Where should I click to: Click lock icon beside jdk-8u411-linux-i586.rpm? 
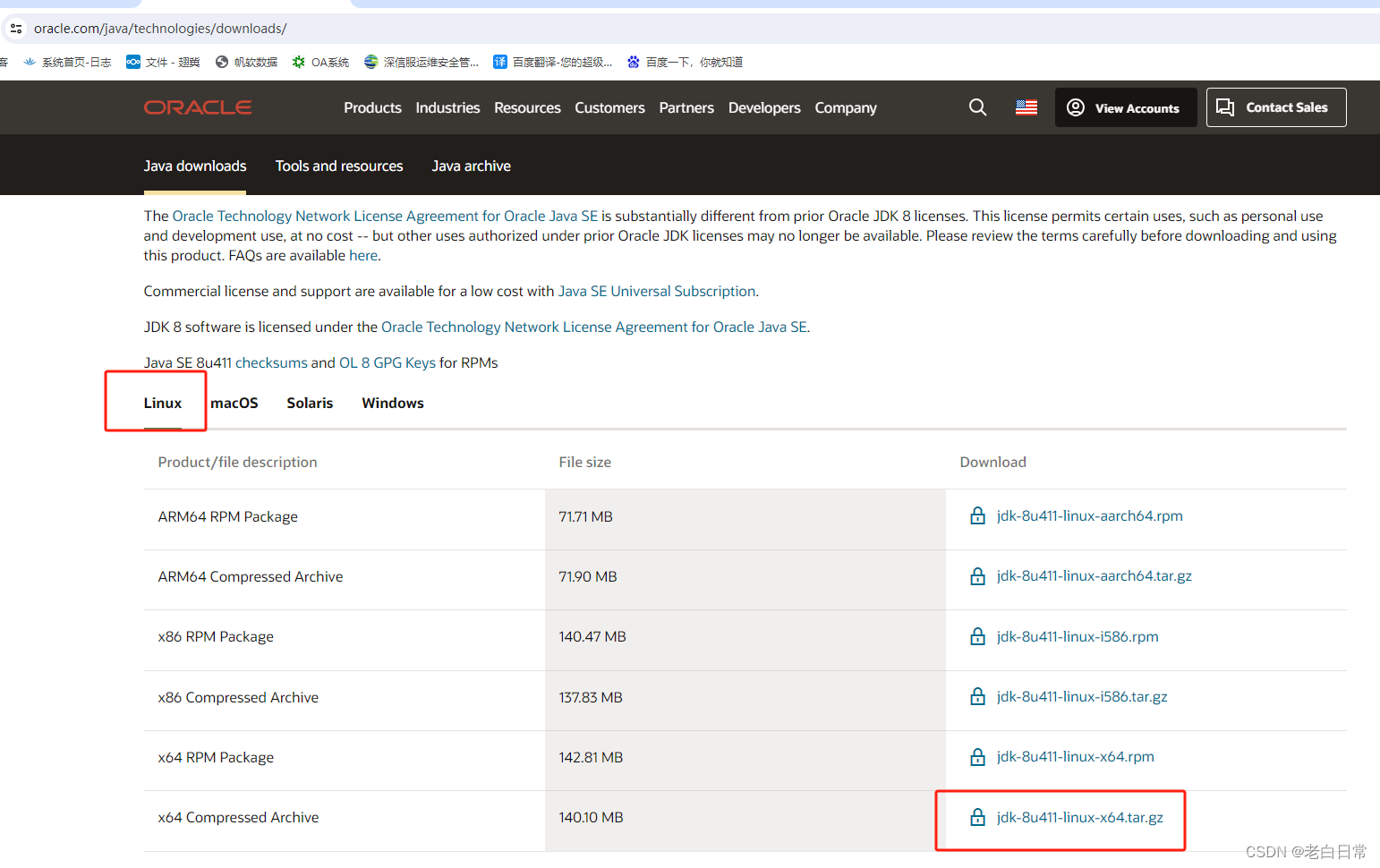(x=978, y=636)
